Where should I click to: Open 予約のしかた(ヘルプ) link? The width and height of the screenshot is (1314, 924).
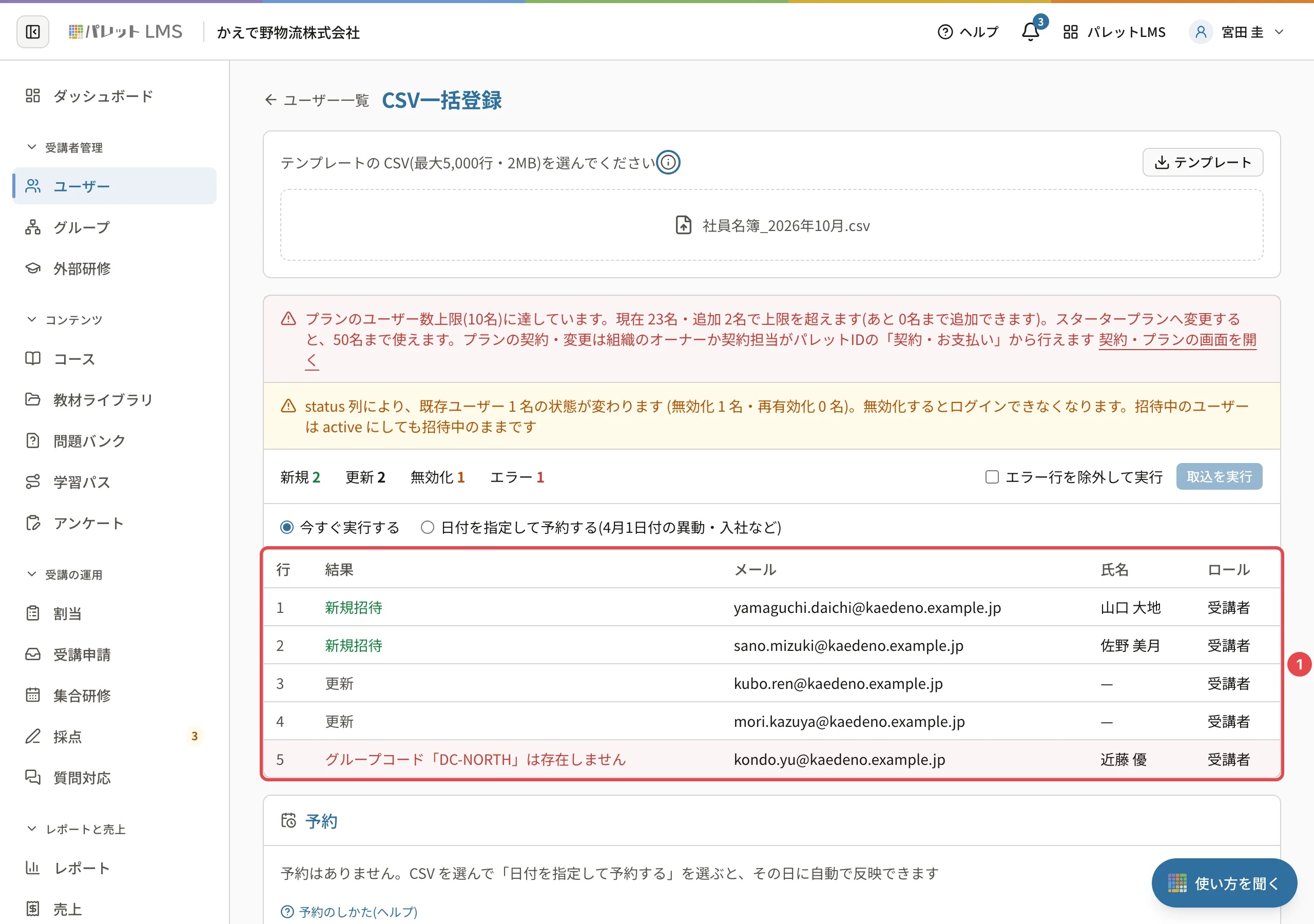(x=349, y=911)
